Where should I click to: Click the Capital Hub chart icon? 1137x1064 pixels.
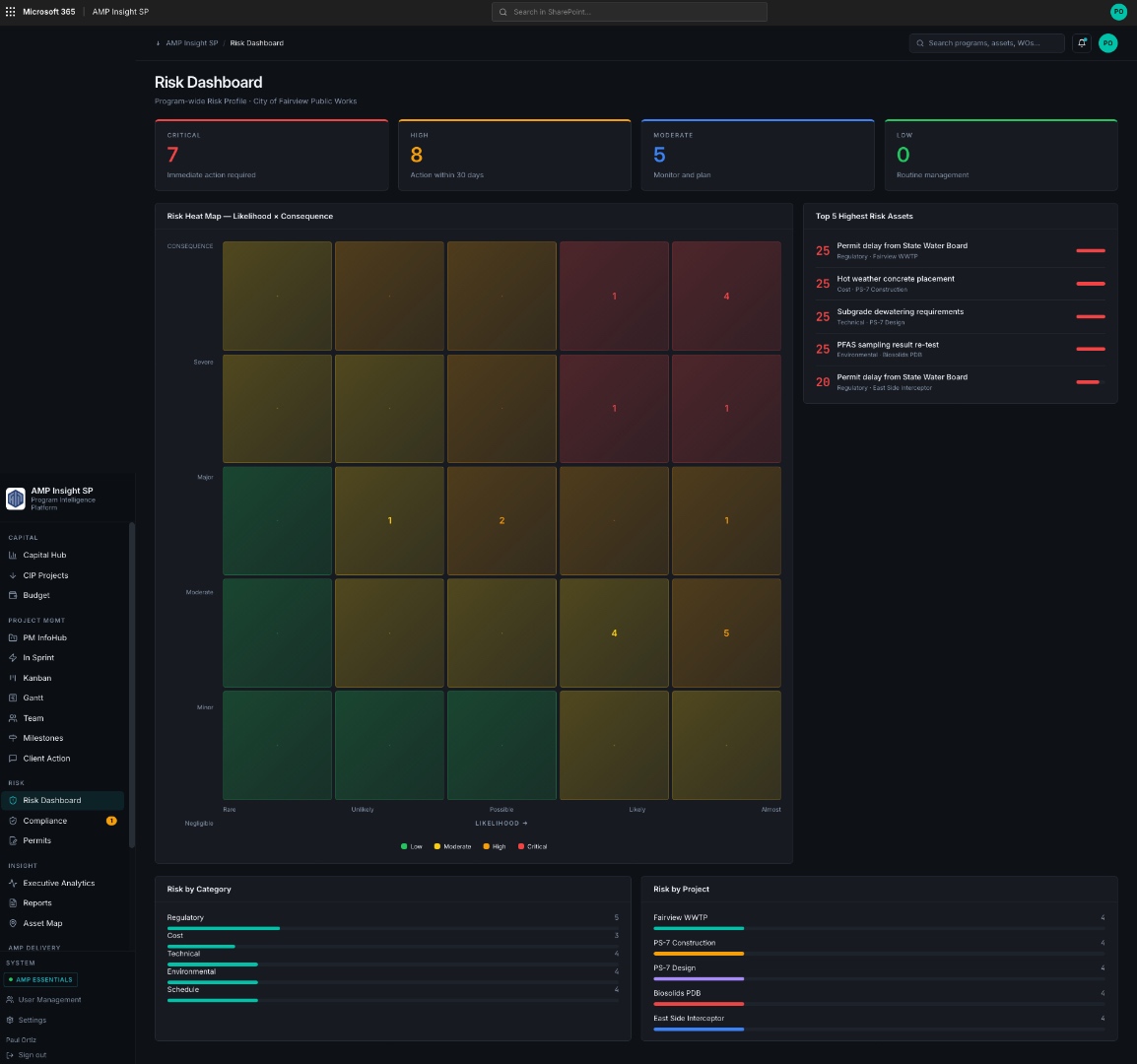pyautogui.click(x=13, y=555)
